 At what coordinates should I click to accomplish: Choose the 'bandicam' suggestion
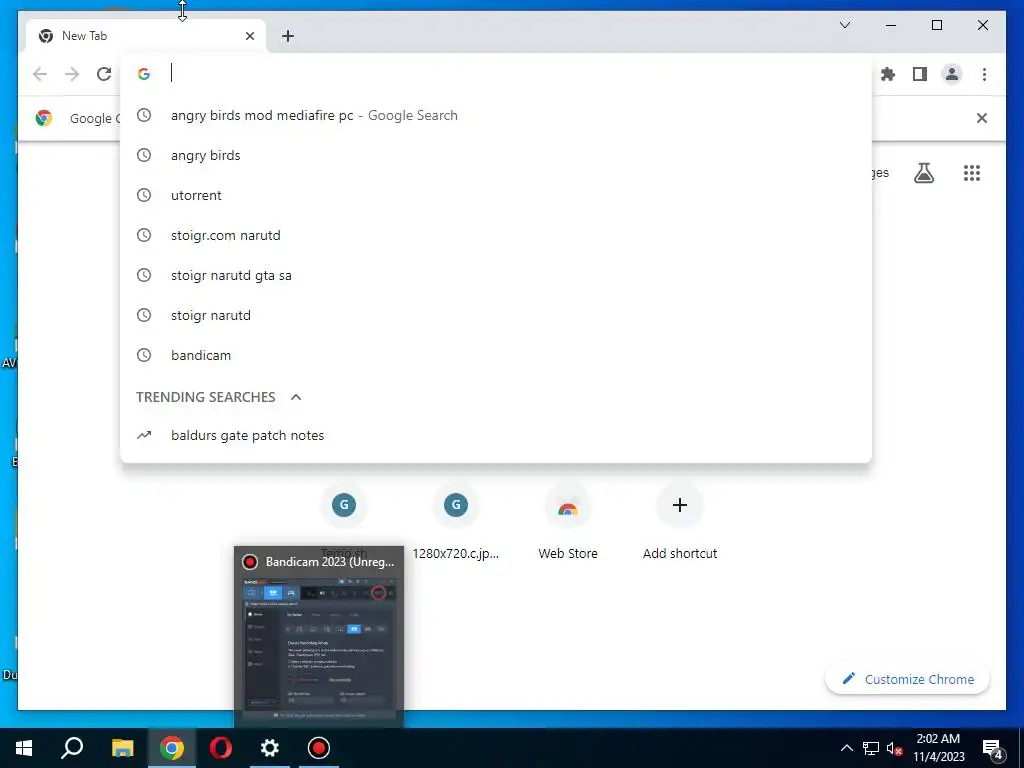pos(496,355)
